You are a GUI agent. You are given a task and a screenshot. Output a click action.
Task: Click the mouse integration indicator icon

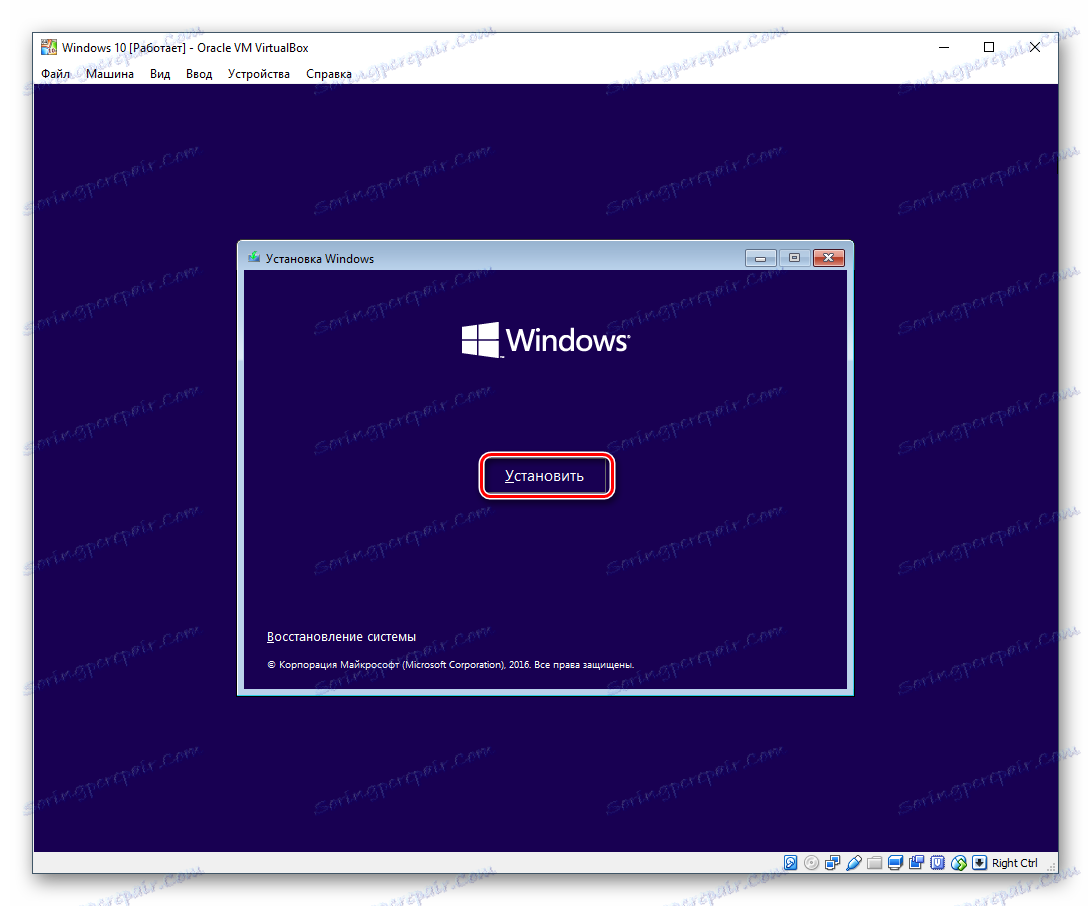[x=959, y=863]
